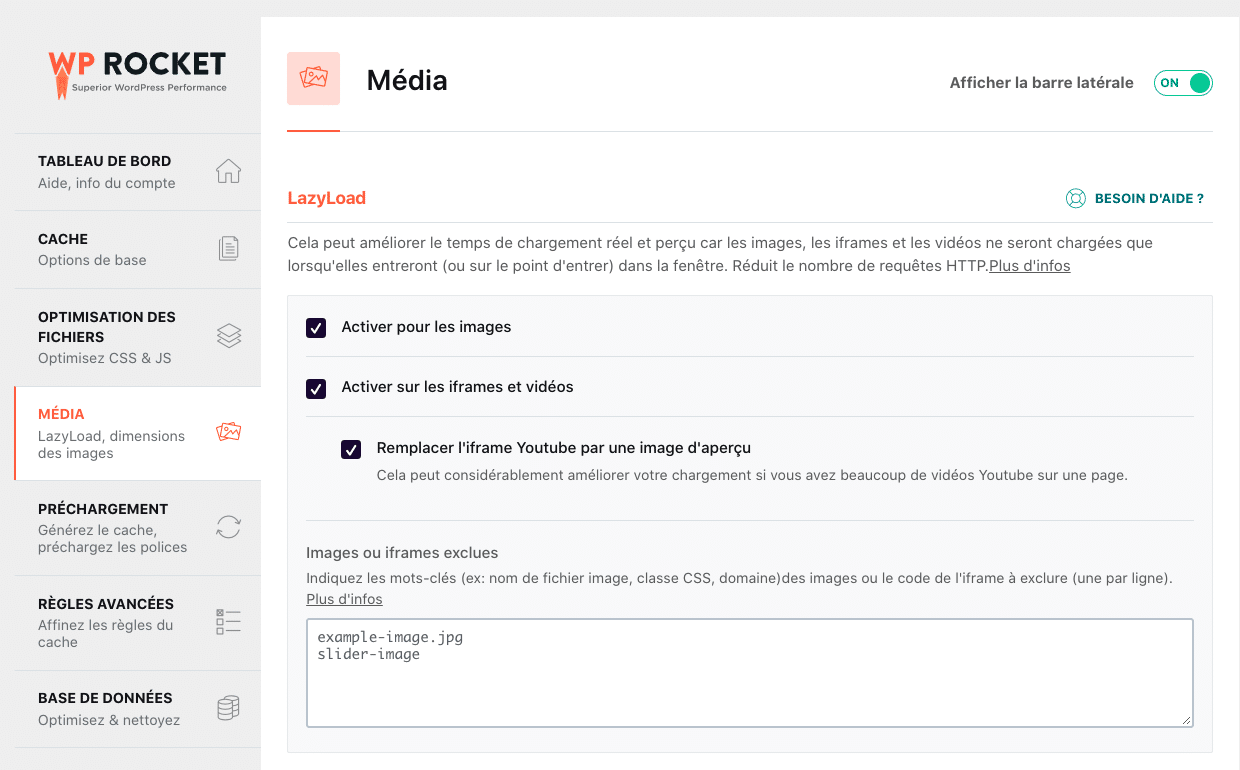Screen dimensions: 1240x770
Task: Disable Remplacer l'iframe Youtube par une image d'aperçu
Action: tap(351, 449)
